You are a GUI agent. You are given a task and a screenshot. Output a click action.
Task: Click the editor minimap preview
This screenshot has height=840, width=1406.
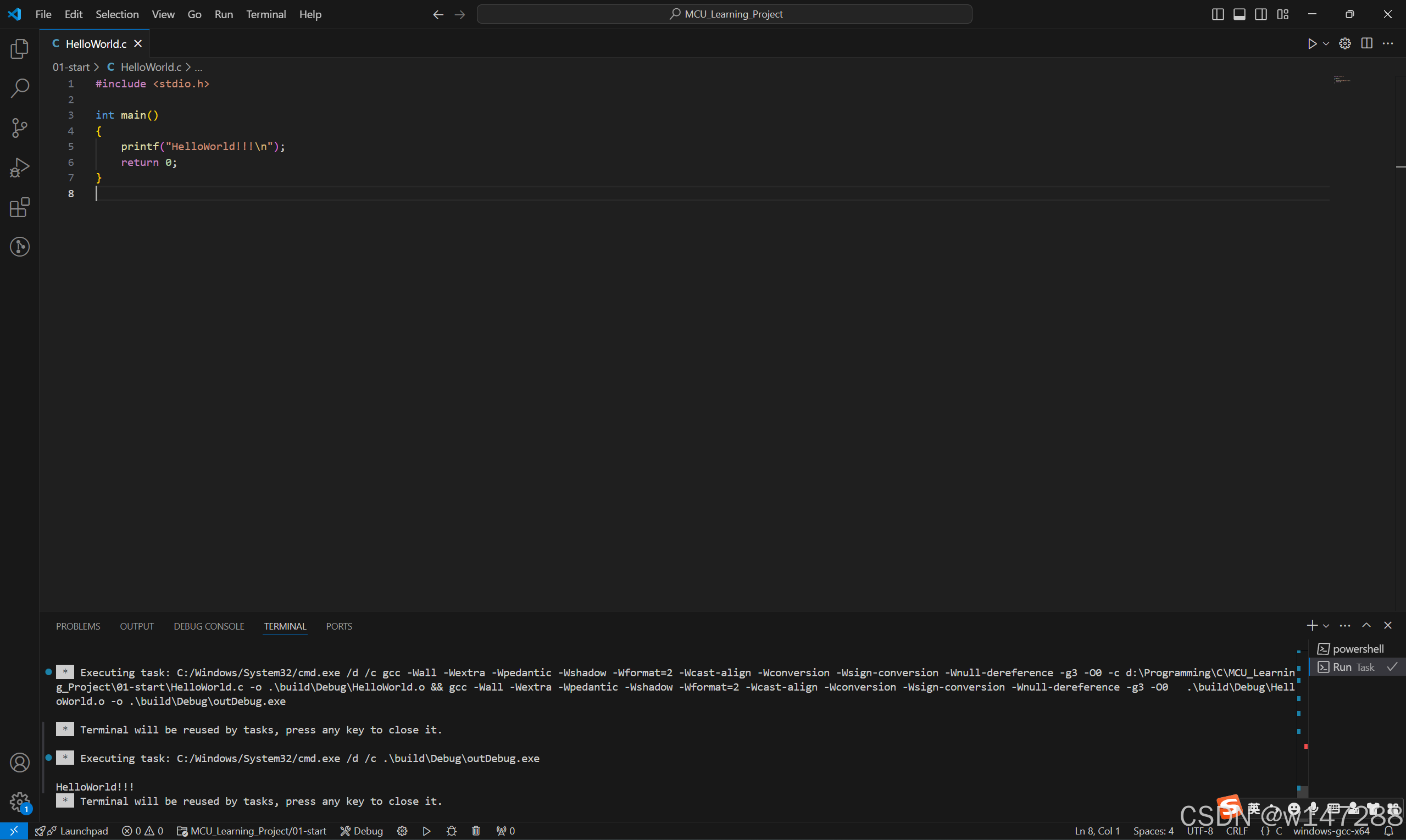tap(1342, 79)
